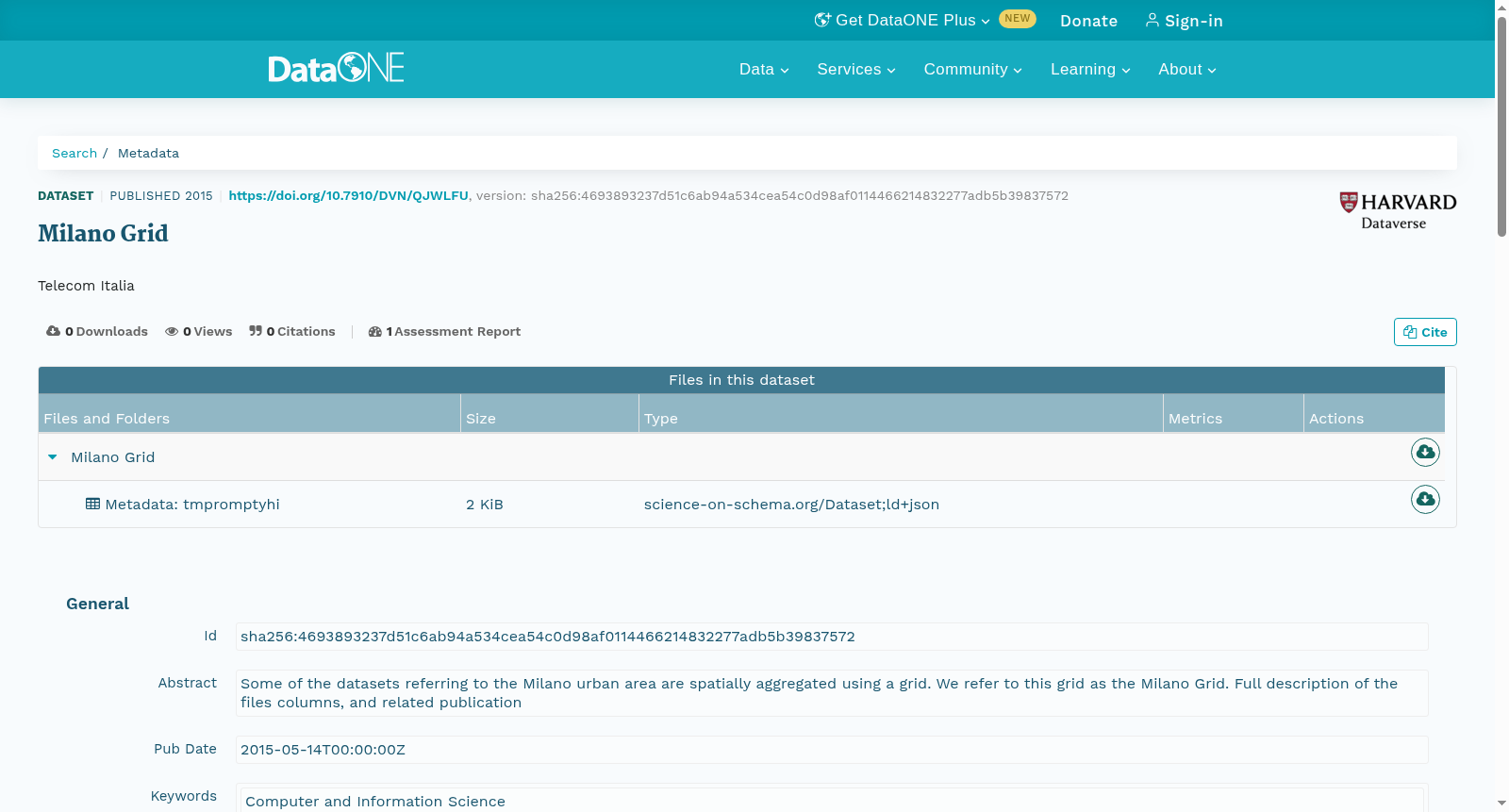Click the NEW badge next to DataONE Plus
Viewport: 1509px width, 812px height.
click(1018, 19)
